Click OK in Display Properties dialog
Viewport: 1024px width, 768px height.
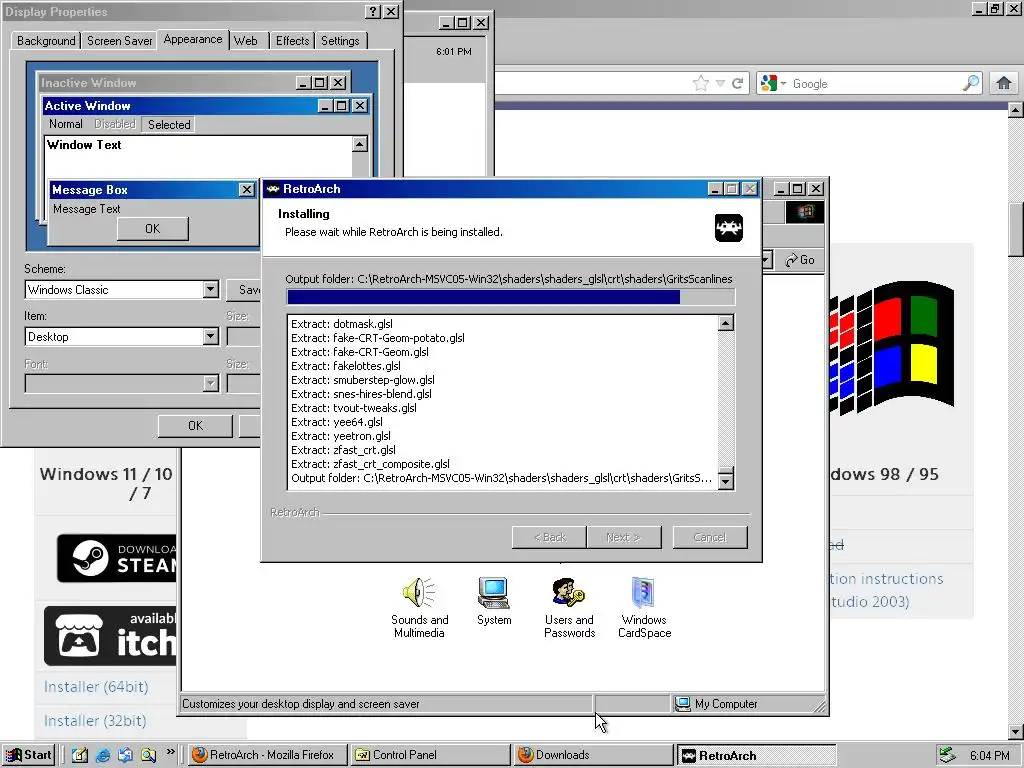pyautogui.click(x=195, y=426)
